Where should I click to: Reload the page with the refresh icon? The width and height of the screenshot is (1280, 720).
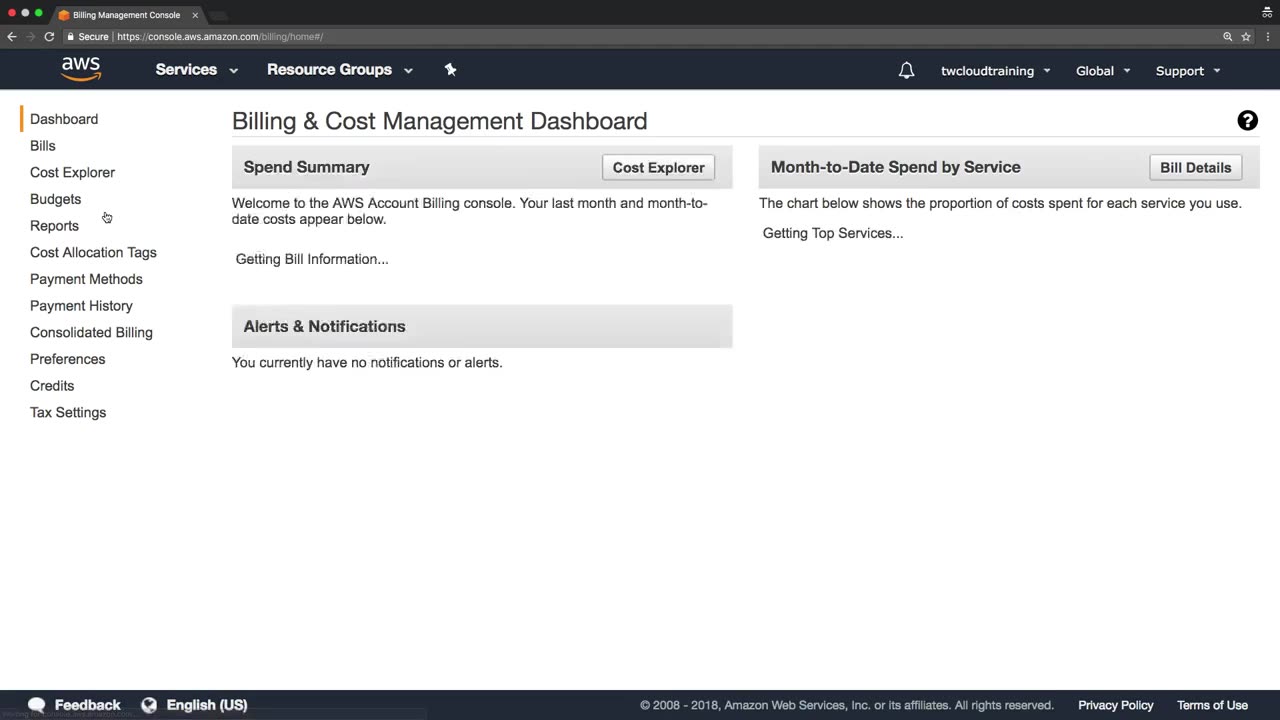[49, 37]
